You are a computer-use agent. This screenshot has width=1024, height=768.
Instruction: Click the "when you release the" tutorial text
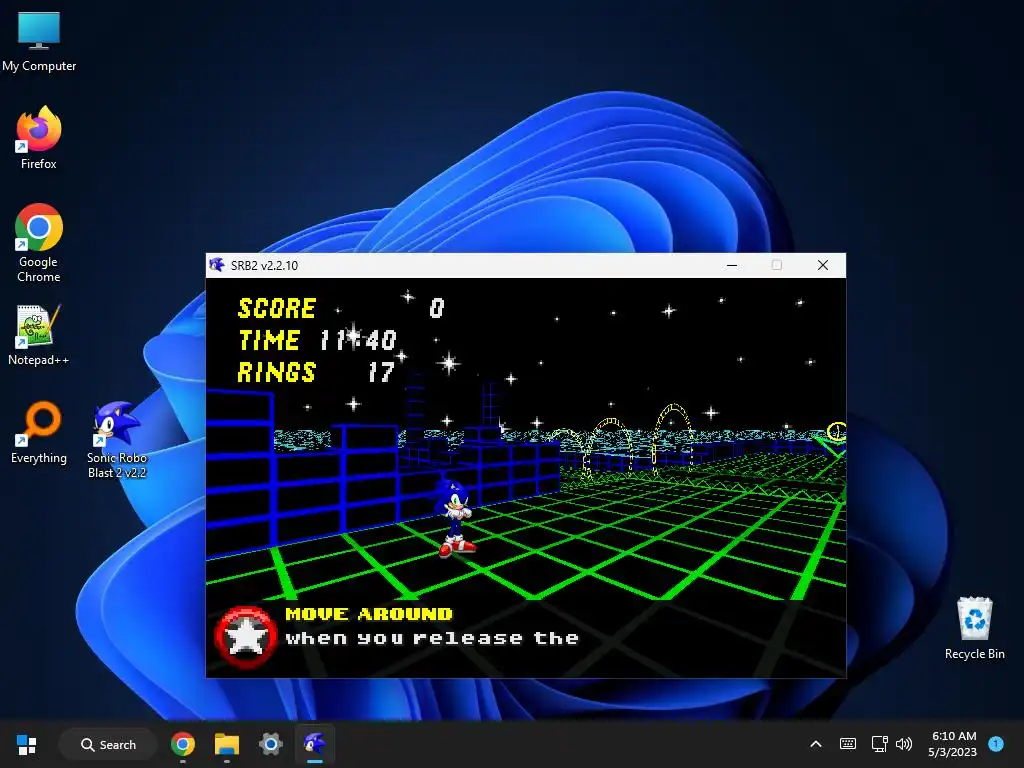tap(432, 638)
